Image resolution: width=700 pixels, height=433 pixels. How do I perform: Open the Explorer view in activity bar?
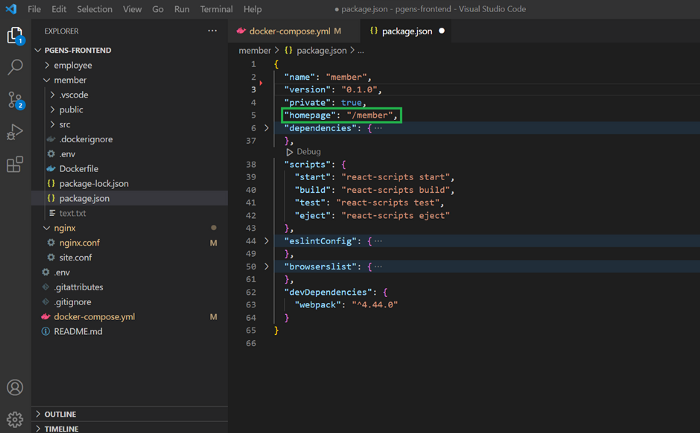pyautogui.click(x=15, y=35)
